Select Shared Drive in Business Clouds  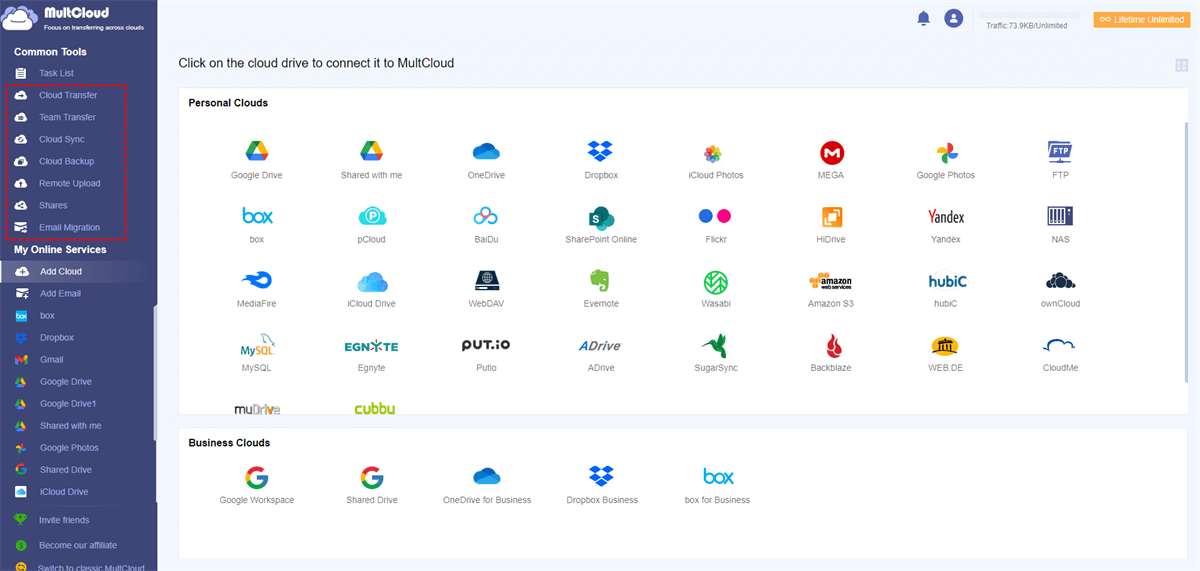[x=372, y=477]
